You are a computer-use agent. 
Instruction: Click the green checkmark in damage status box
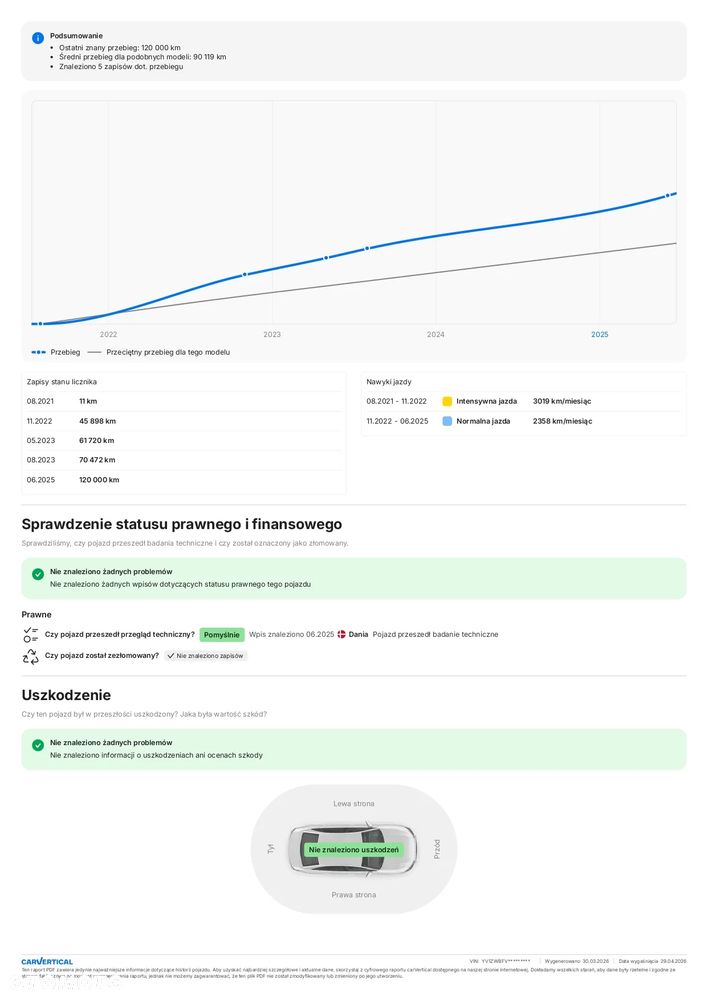click(x=38, y=745)
